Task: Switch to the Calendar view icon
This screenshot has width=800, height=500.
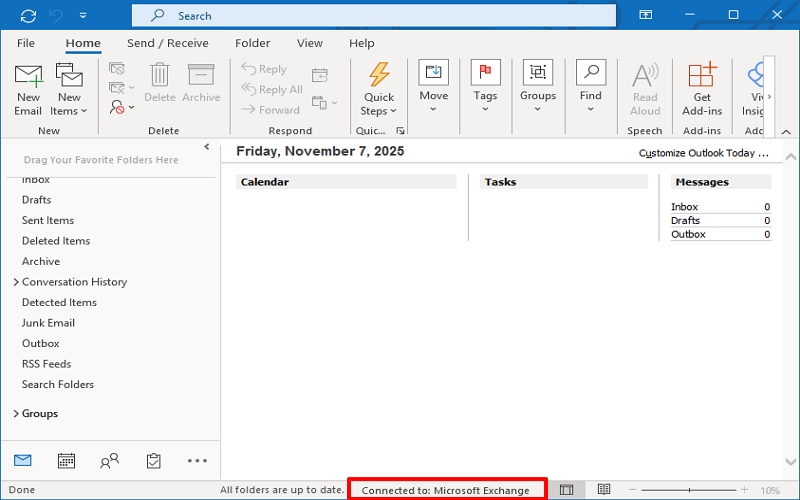Action: click(x=66, y=461)
